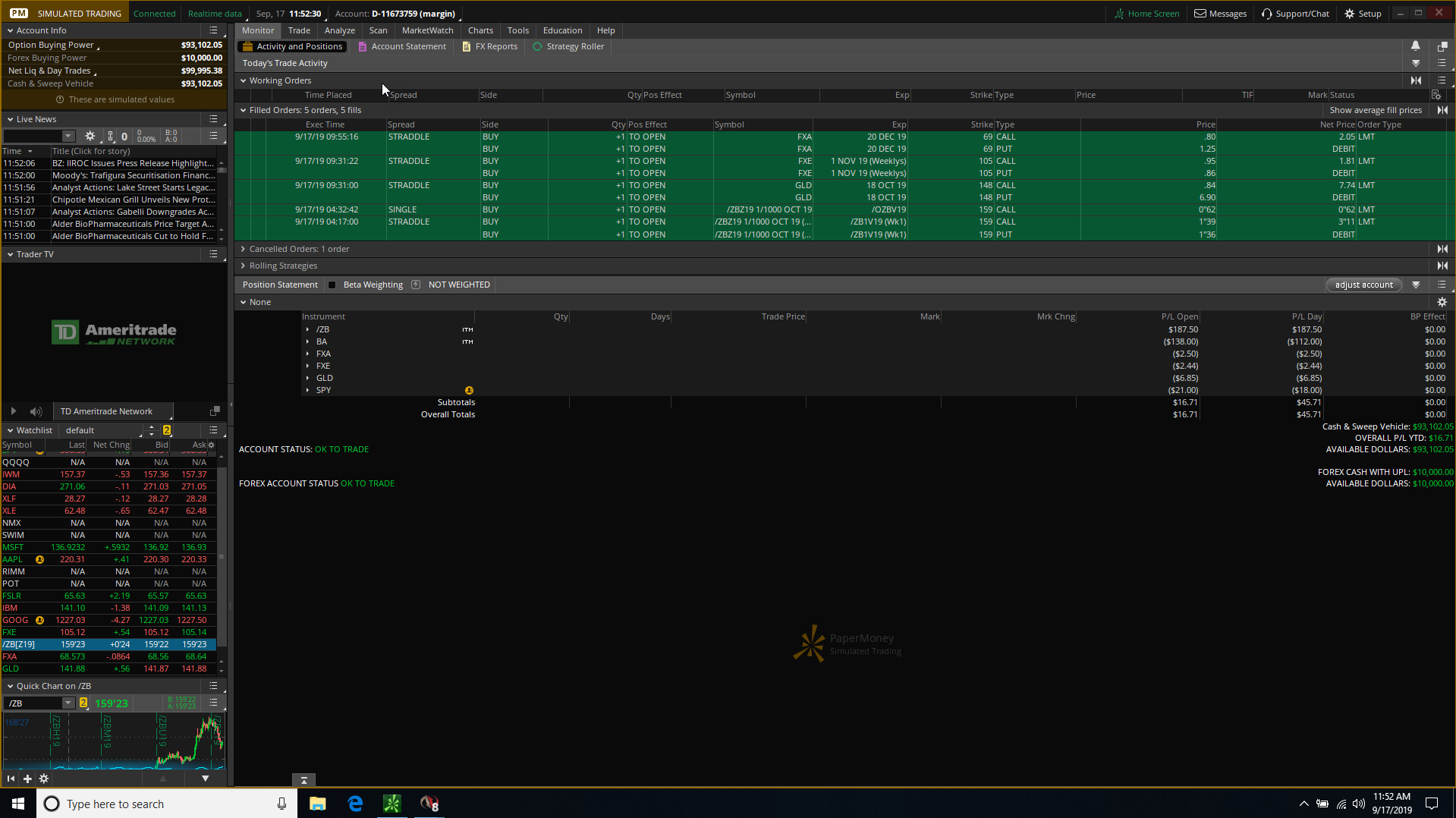Toggle the Beta Weighting checkbox

click(332, 285)
